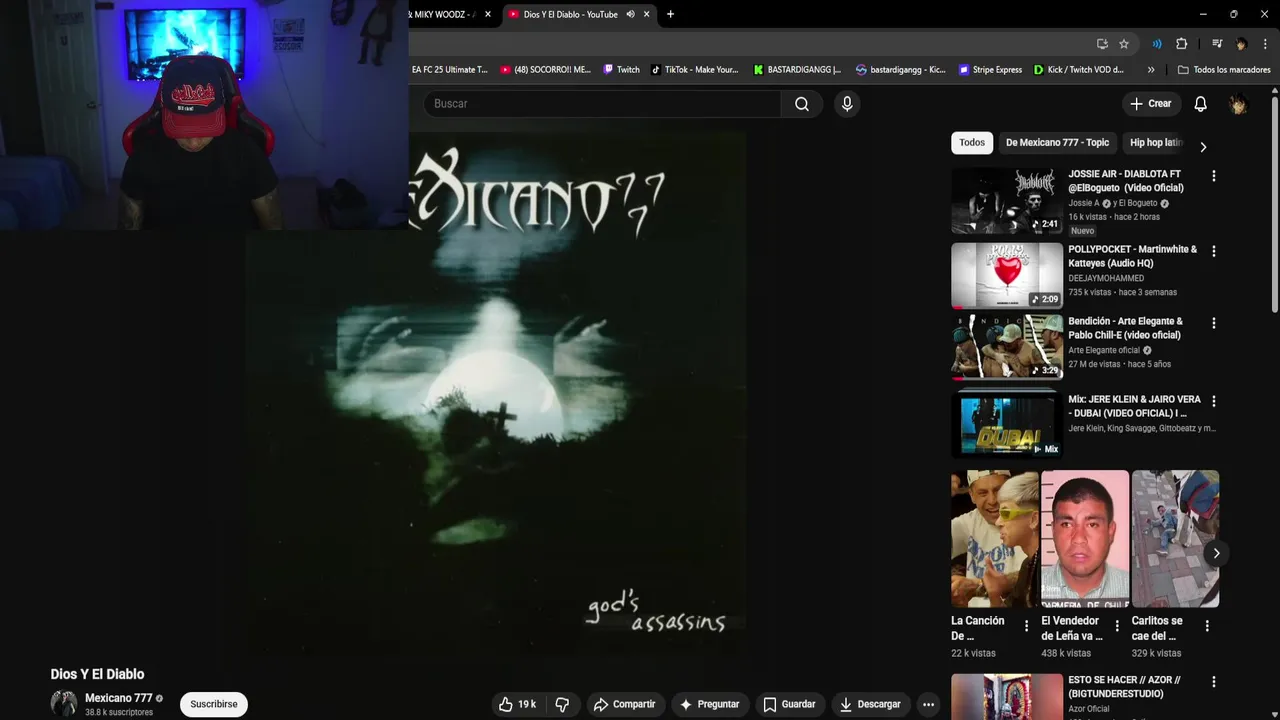Open Todos los marcadores folder

pyautogui.click(x=1224, y=70)
